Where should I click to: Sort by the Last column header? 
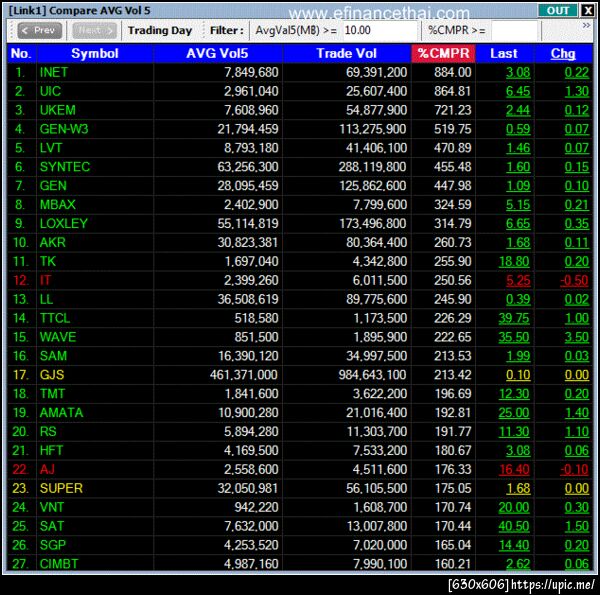tap(504, 54)
